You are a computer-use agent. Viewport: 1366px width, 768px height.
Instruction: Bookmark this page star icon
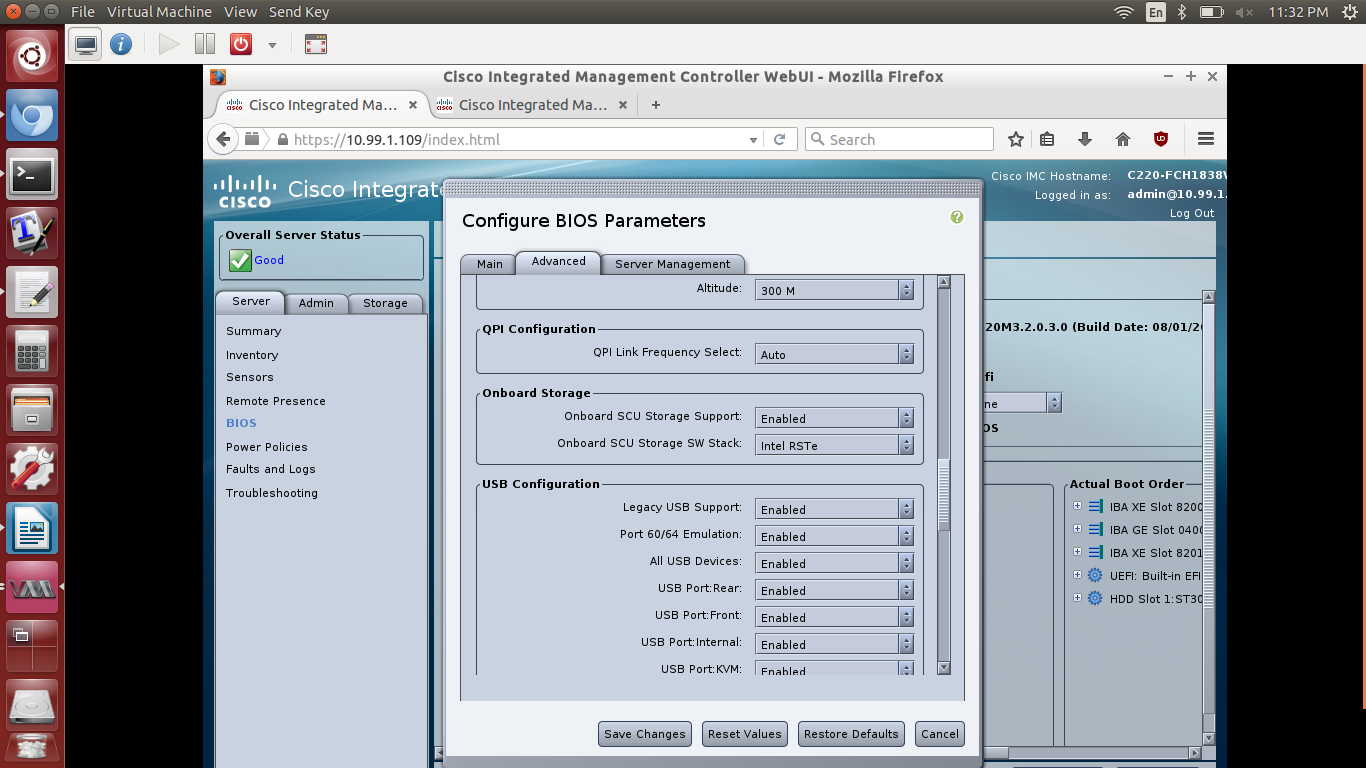click(x=1016, y=139)
